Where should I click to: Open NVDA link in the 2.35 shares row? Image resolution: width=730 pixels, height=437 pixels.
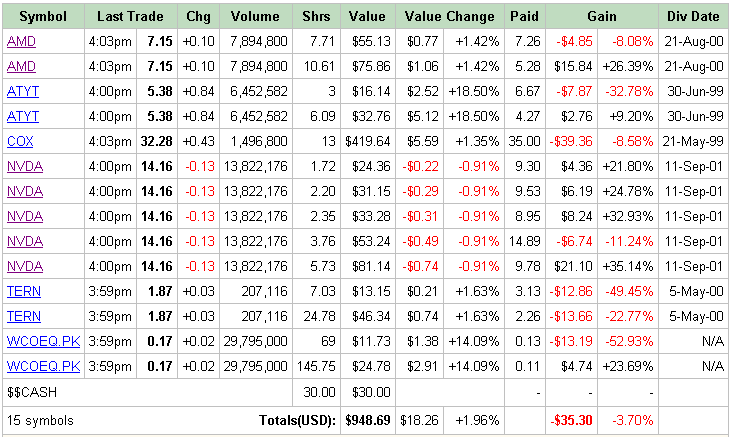coord(25,216)
